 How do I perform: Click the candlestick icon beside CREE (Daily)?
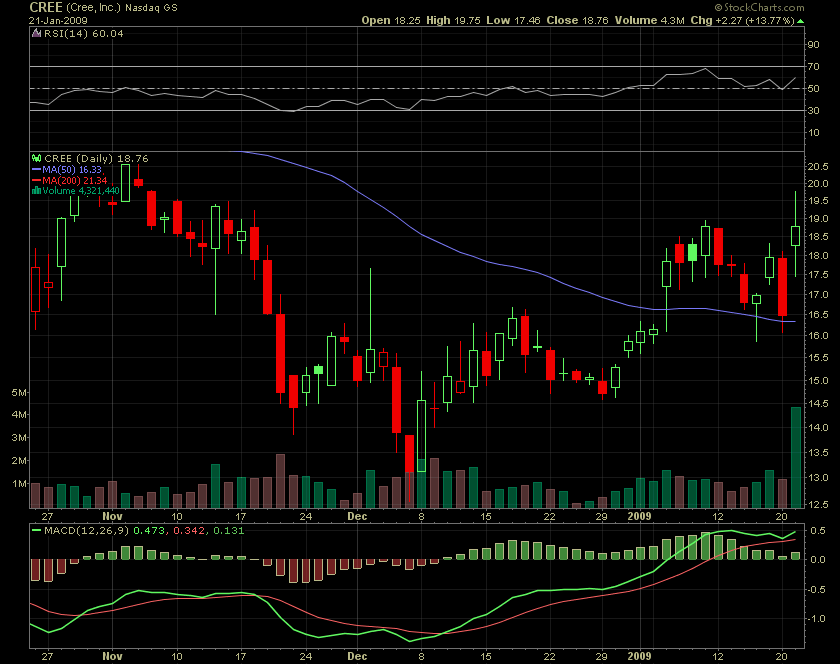pos(36,158)
